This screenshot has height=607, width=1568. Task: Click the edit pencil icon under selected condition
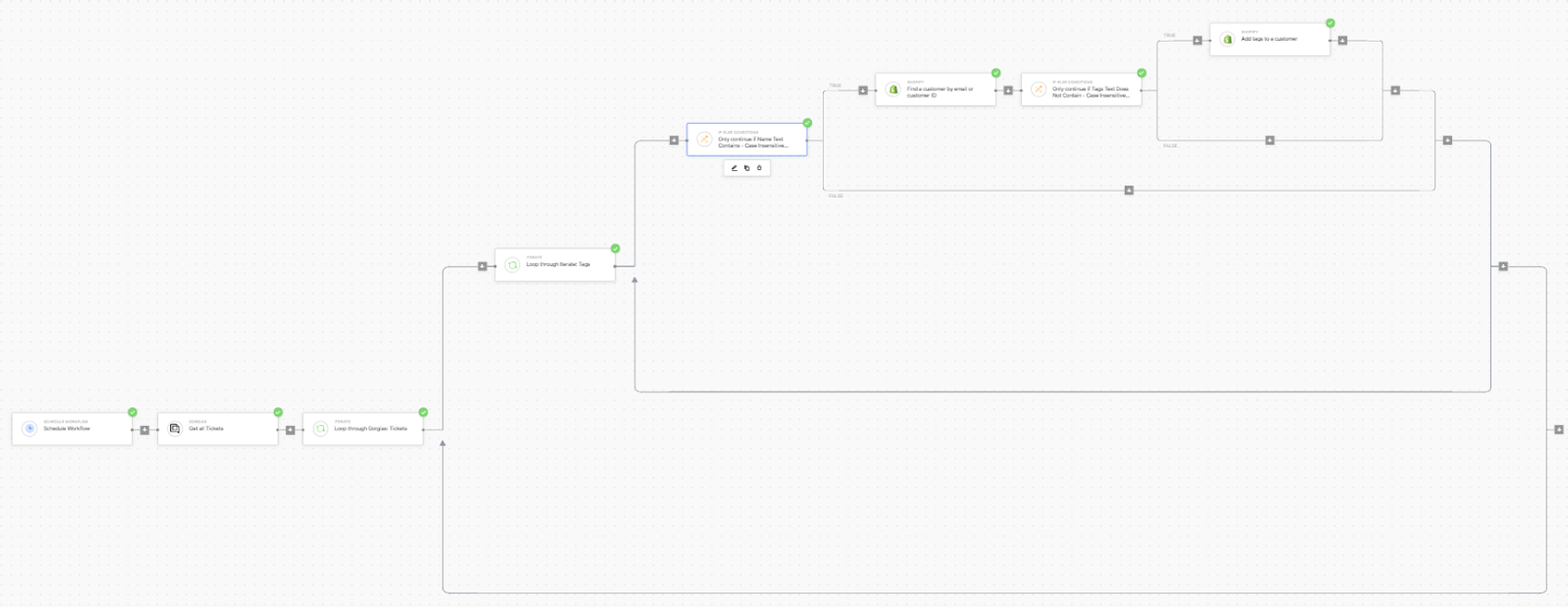point(734,168)
